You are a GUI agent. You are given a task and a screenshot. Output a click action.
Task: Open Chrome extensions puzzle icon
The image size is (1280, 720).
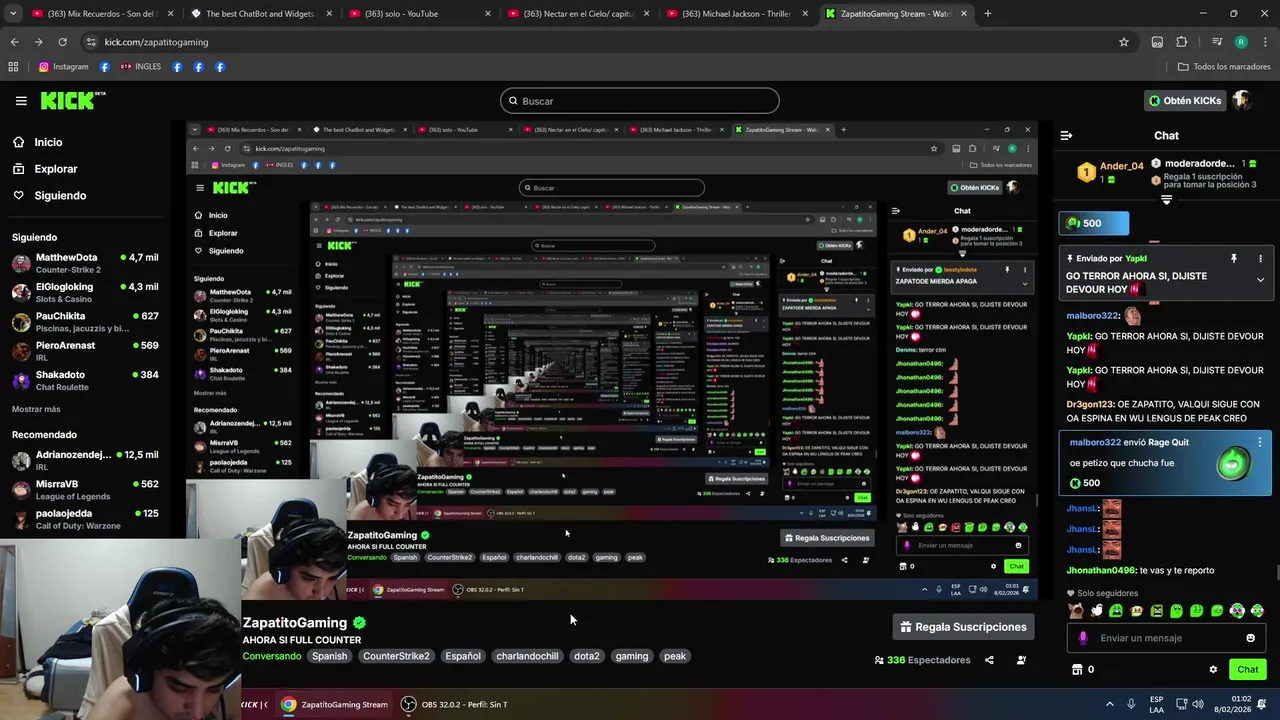[1181, 42]
